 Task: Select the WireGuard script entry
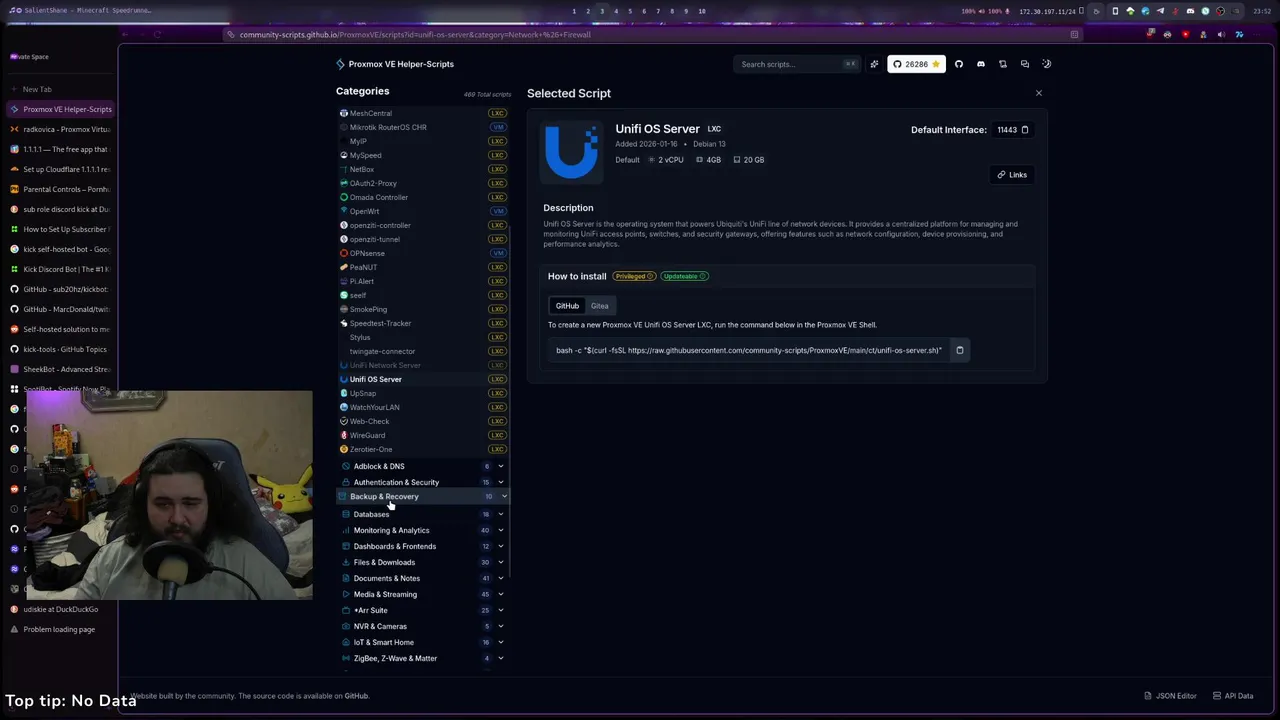click(x=424, y=435)
